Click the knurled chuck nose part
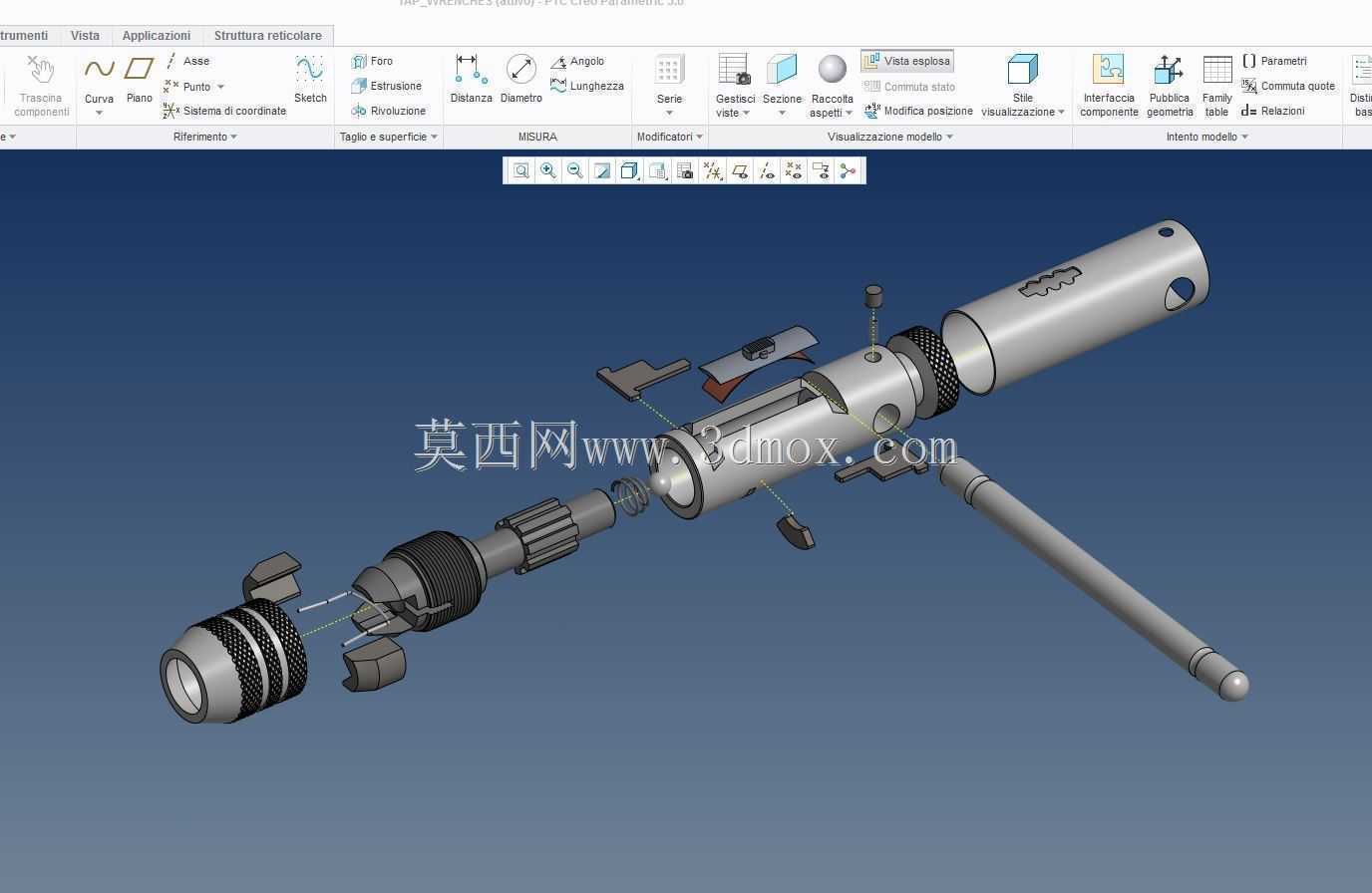The image size is (1372, 893). click(x=232, y=662)
